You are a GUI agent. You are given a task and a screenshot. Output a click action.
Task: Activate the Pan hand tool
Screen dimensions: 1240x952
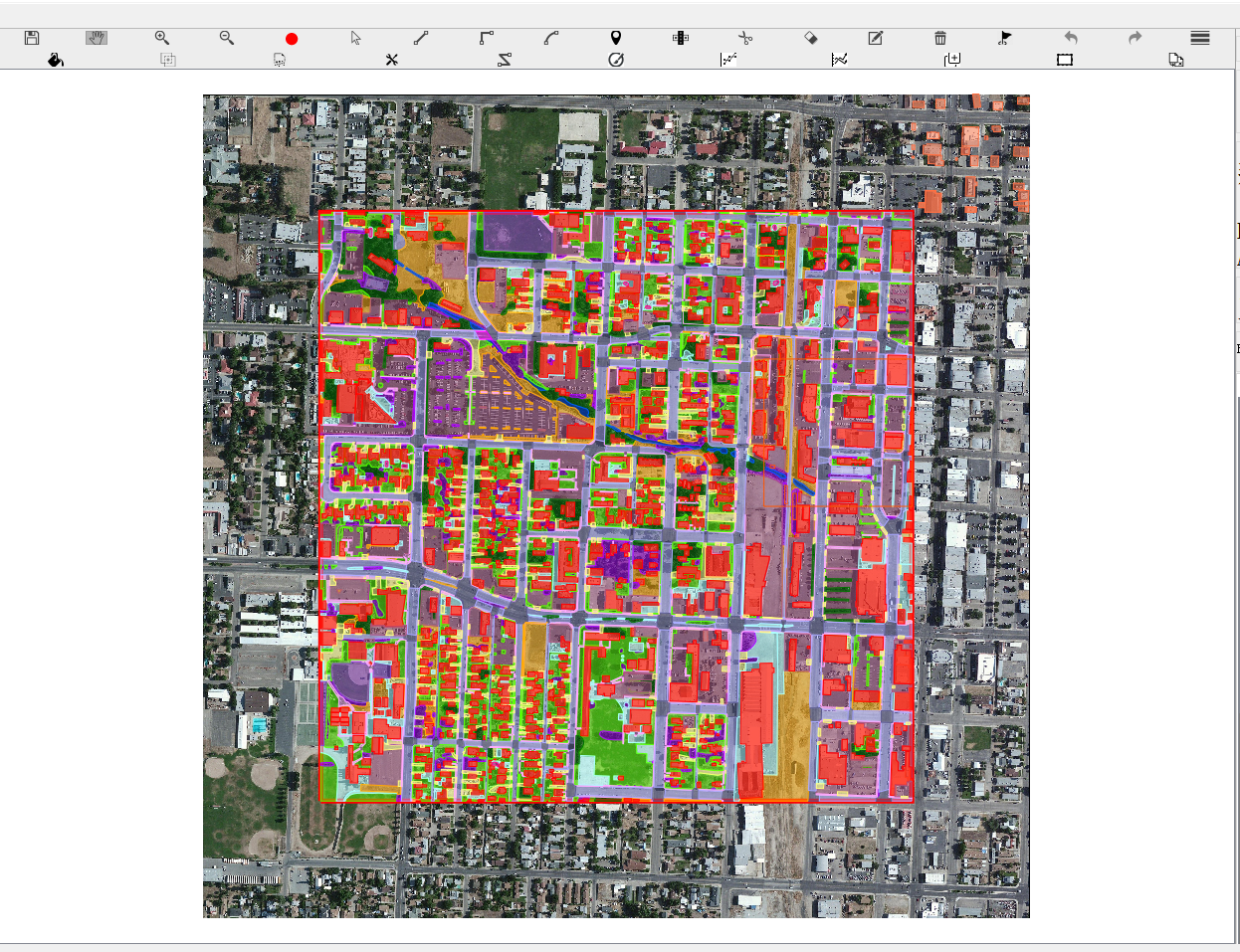pos(97,38)
